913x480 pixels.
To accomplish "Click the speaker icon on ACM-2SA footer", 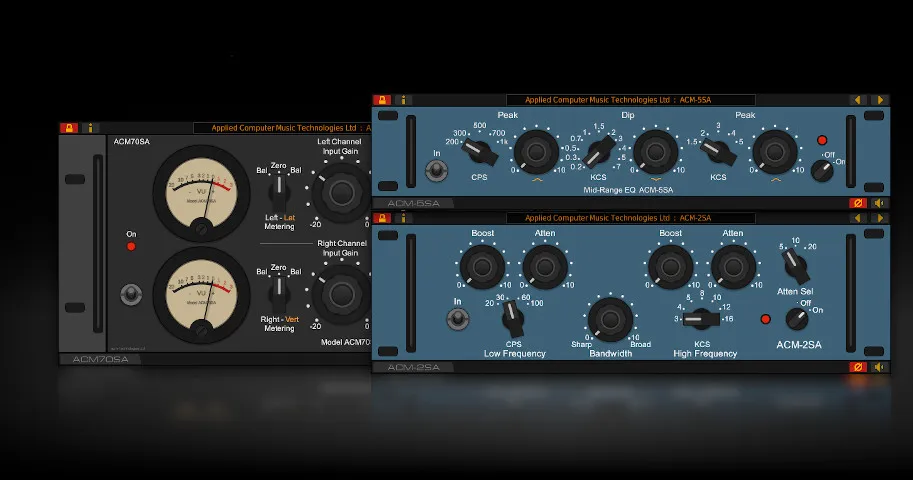I will point(880,367).
